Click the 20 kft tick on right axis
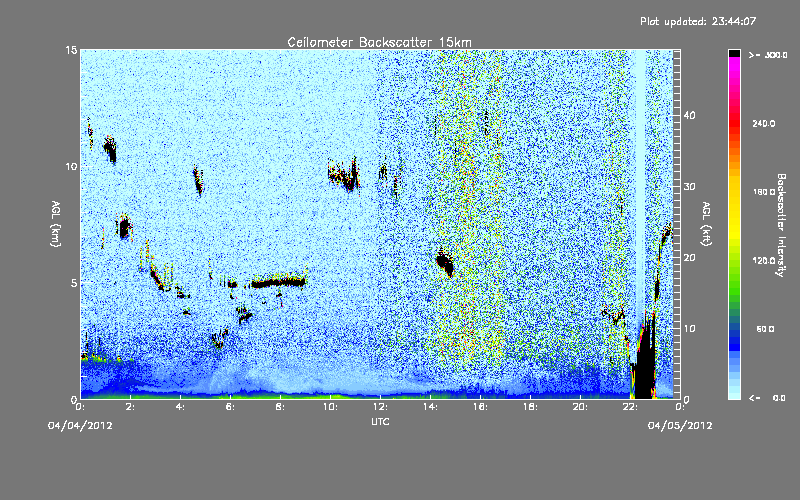 [689, 257]
